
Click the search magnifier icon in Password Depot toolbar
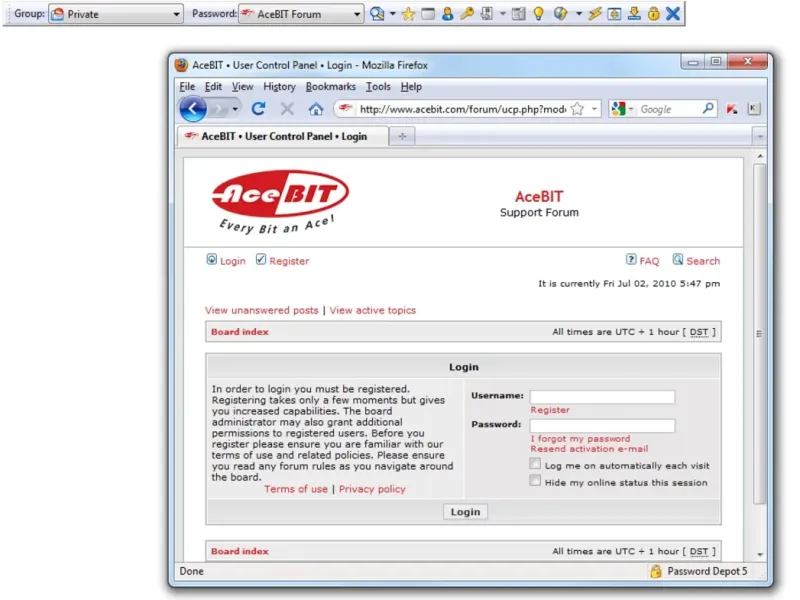coord(377,14)
